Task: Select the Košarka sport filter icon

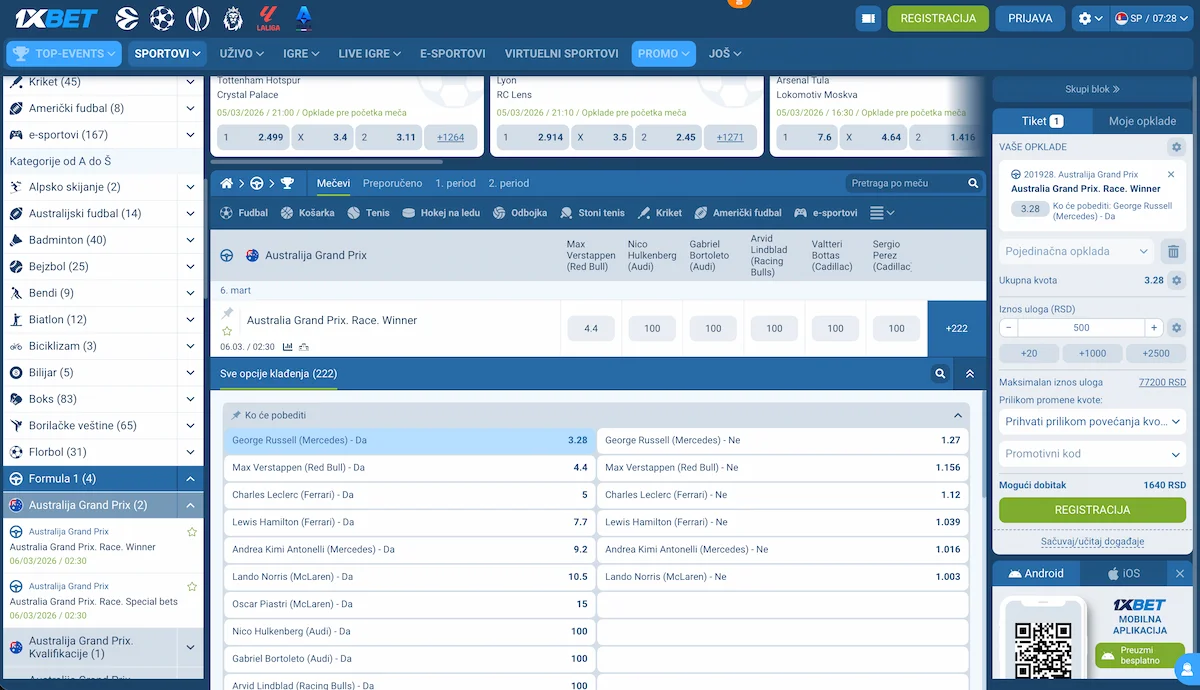Action: point(287,213)
